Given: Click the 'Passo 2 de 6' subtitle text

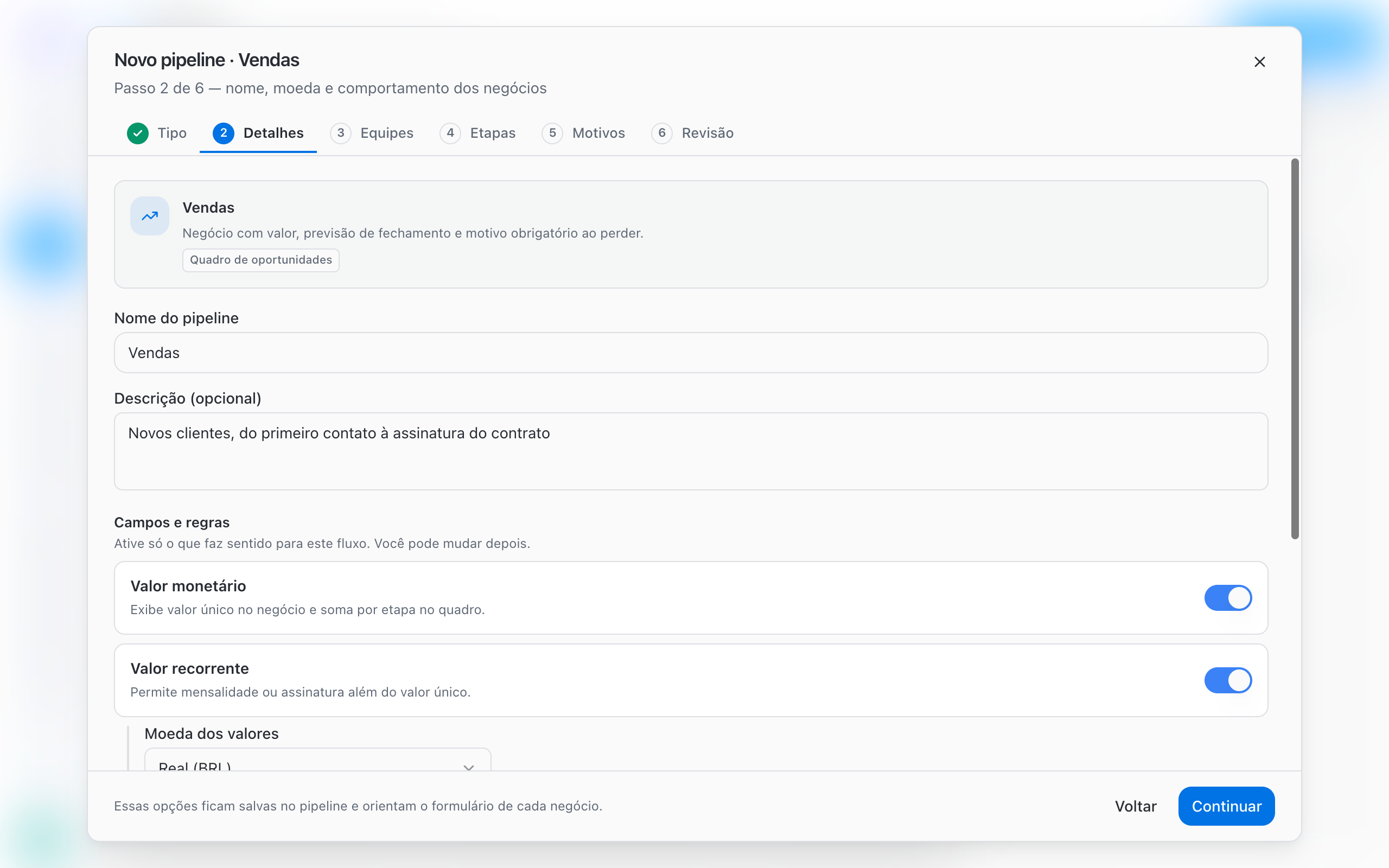Looking at the screenshot, I should click(x=330, y=88).
